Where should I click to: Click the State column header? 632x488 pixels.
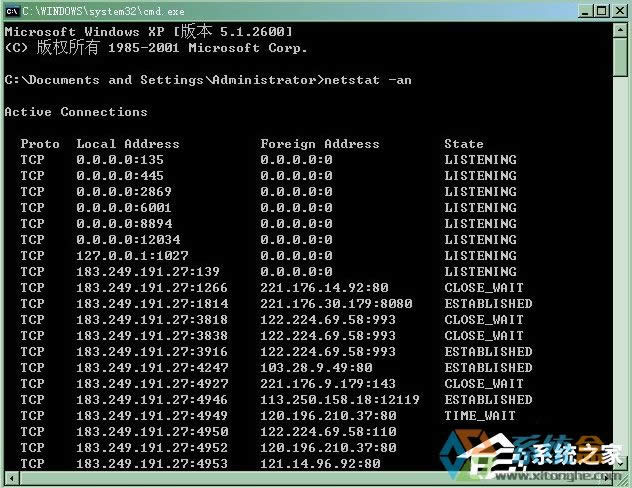[464, 144]
